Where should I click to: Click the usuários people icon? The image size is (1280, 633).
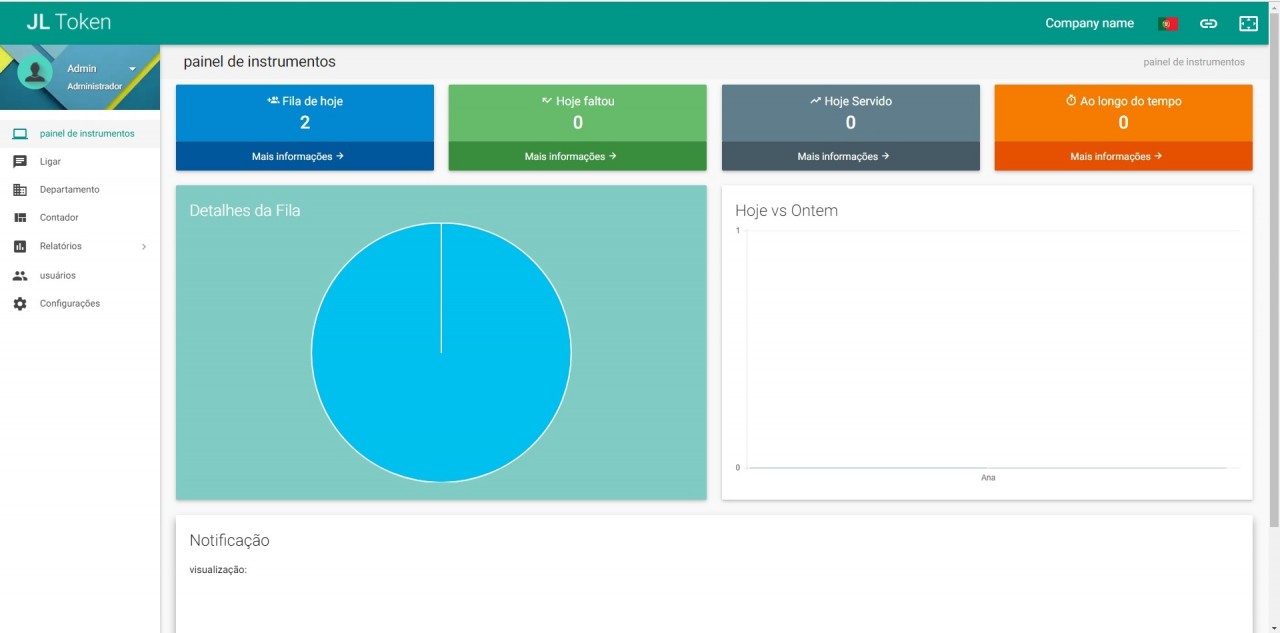(x=19, y=275)
